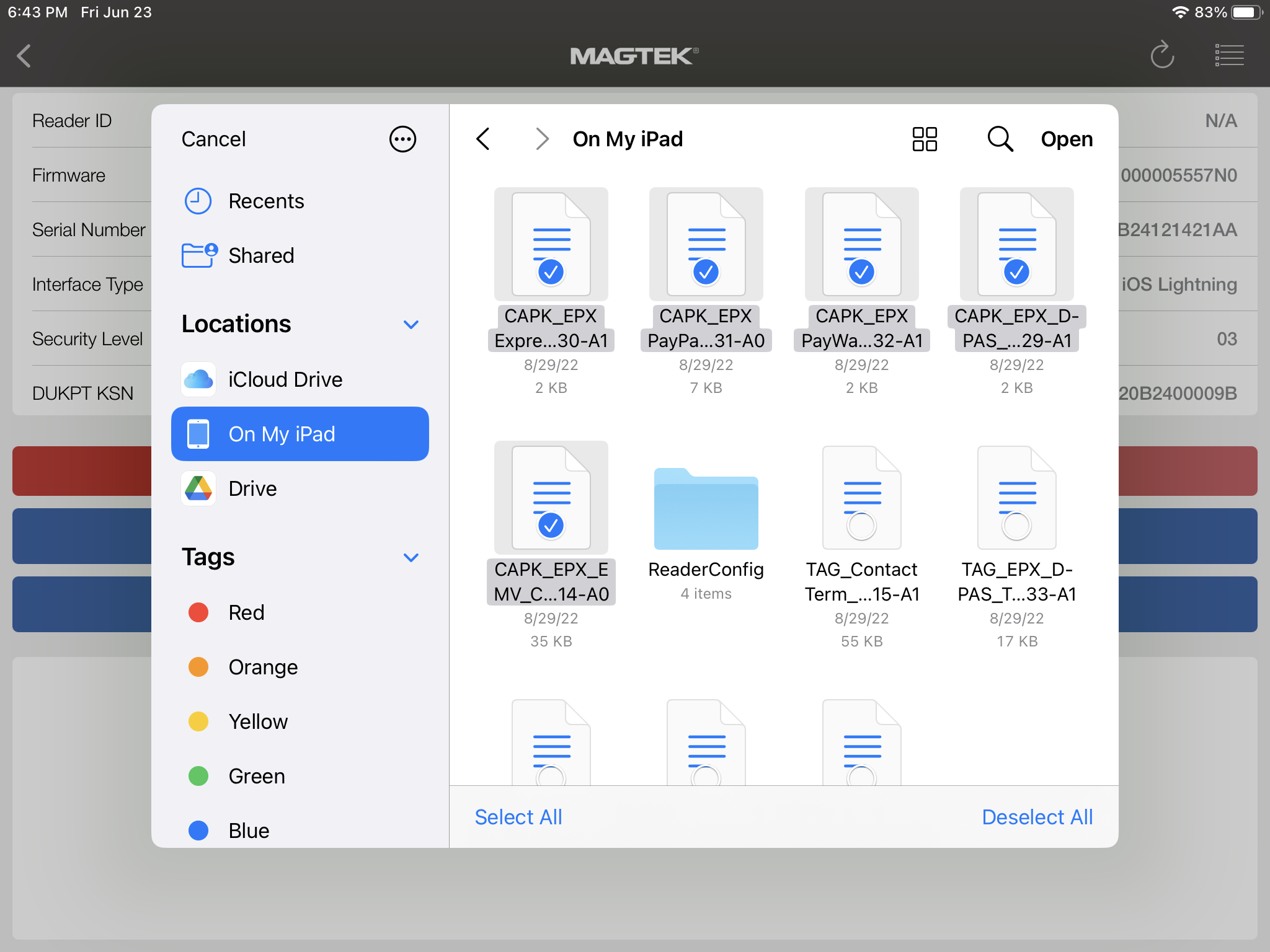Switch to grid view layout icon

[x=925, y=139]
